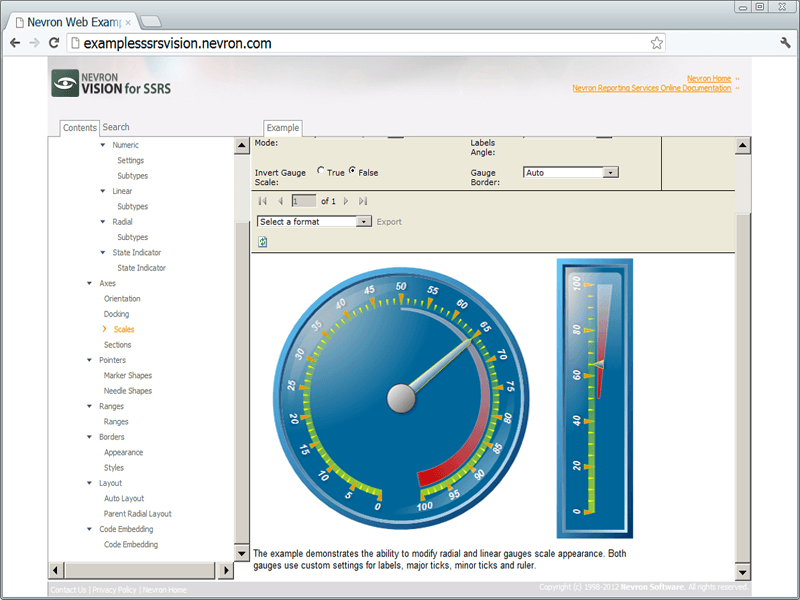Collapse the State Indicator tree node
800x600 pixels.
(103, 252)
